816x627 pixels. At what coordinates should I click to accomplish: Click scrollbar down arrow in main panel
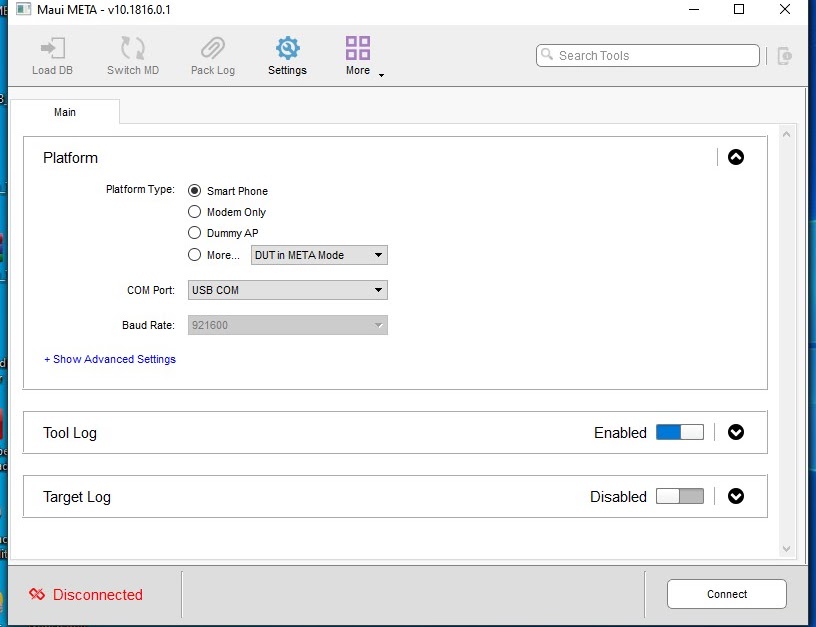(786, 549)
